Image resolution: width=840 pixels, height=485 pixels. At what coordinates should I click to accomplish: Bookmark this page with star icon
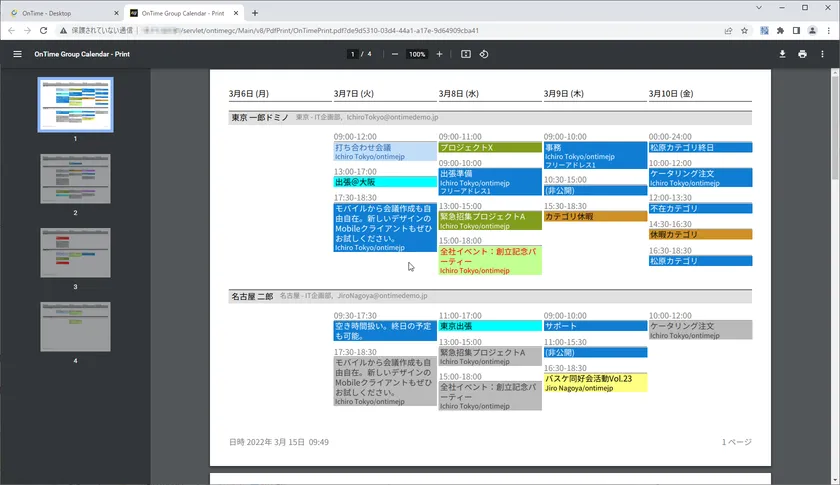pyautogui.click(x=744, y=31)
